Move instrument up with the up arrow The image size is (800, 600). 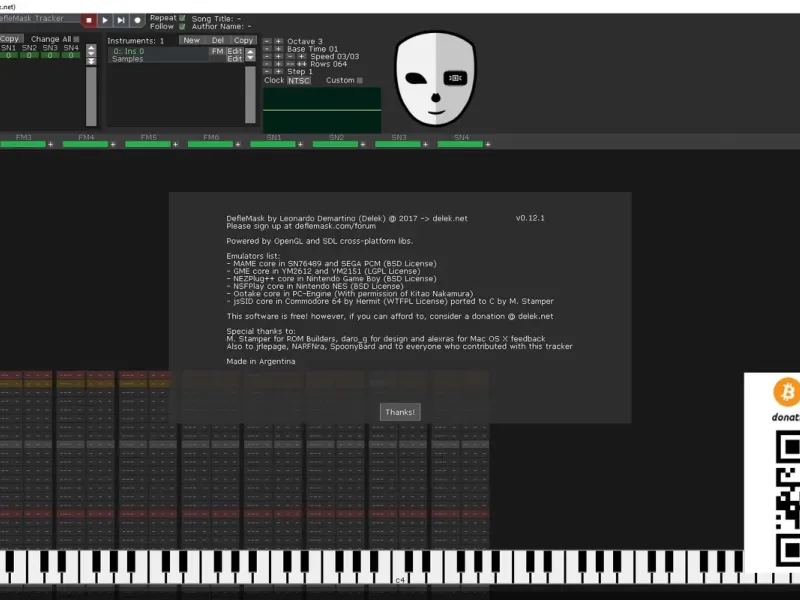click(x=250, y=52)
